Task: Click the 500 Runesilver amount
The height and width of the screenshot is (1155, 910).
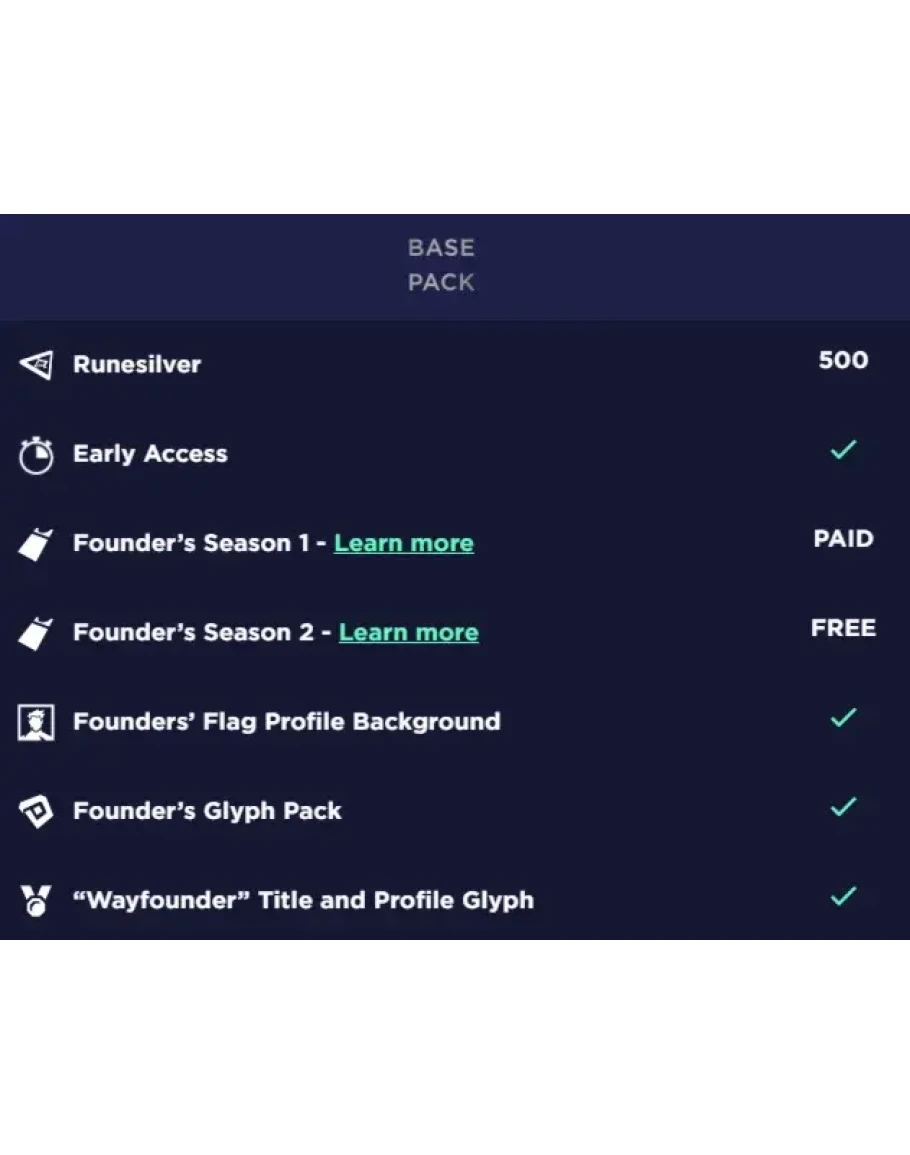Action: (843, 360)
